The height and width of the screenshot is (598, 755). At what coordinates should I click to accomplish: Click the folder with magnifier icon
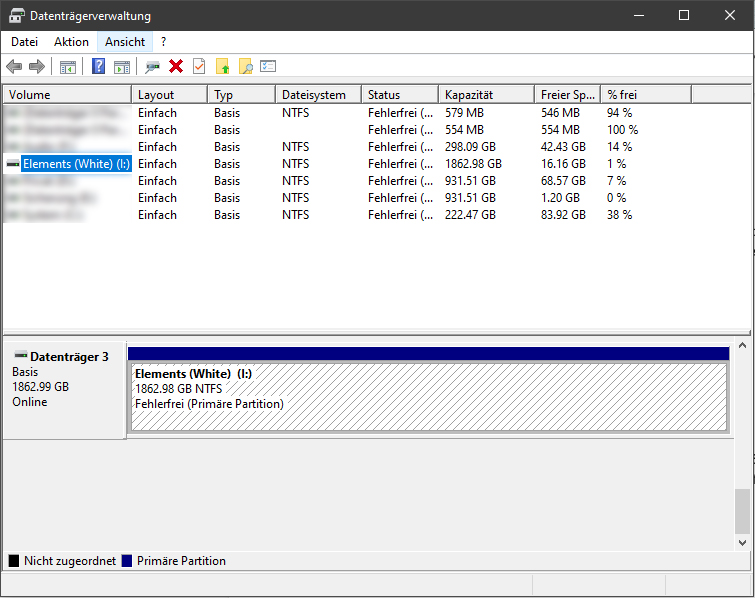click(x=246, y=66)
